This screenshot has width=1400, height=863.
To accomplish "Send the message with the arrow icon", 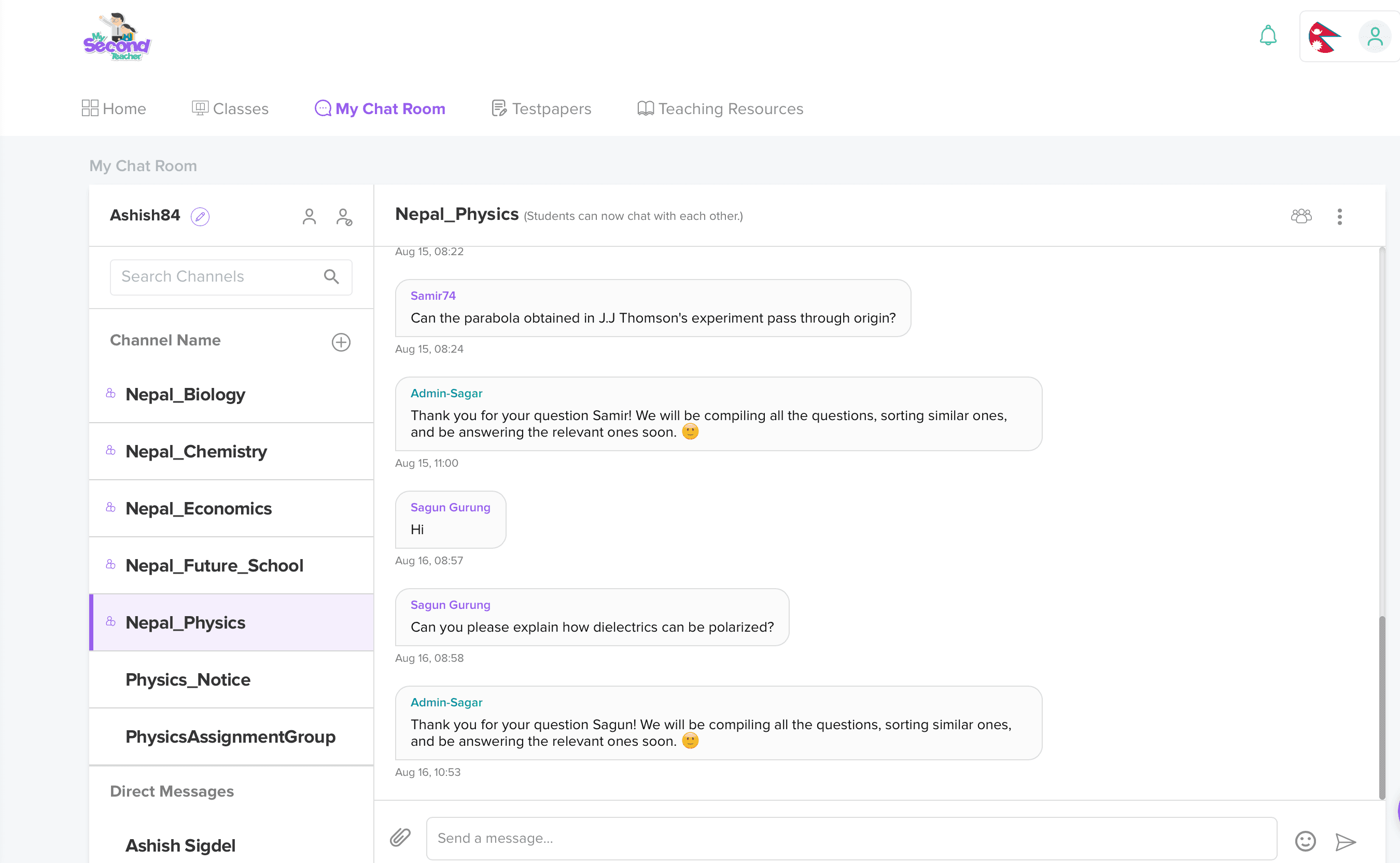I will tap(1345, 841).
